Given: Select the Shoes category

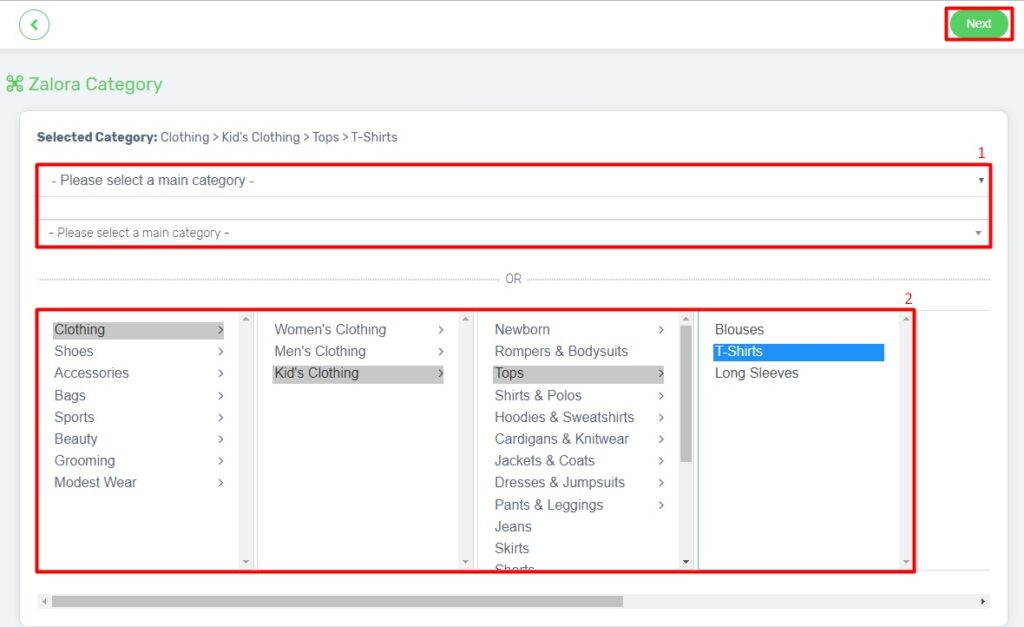Looking at the screenshot, I should [x=138, y=351].
